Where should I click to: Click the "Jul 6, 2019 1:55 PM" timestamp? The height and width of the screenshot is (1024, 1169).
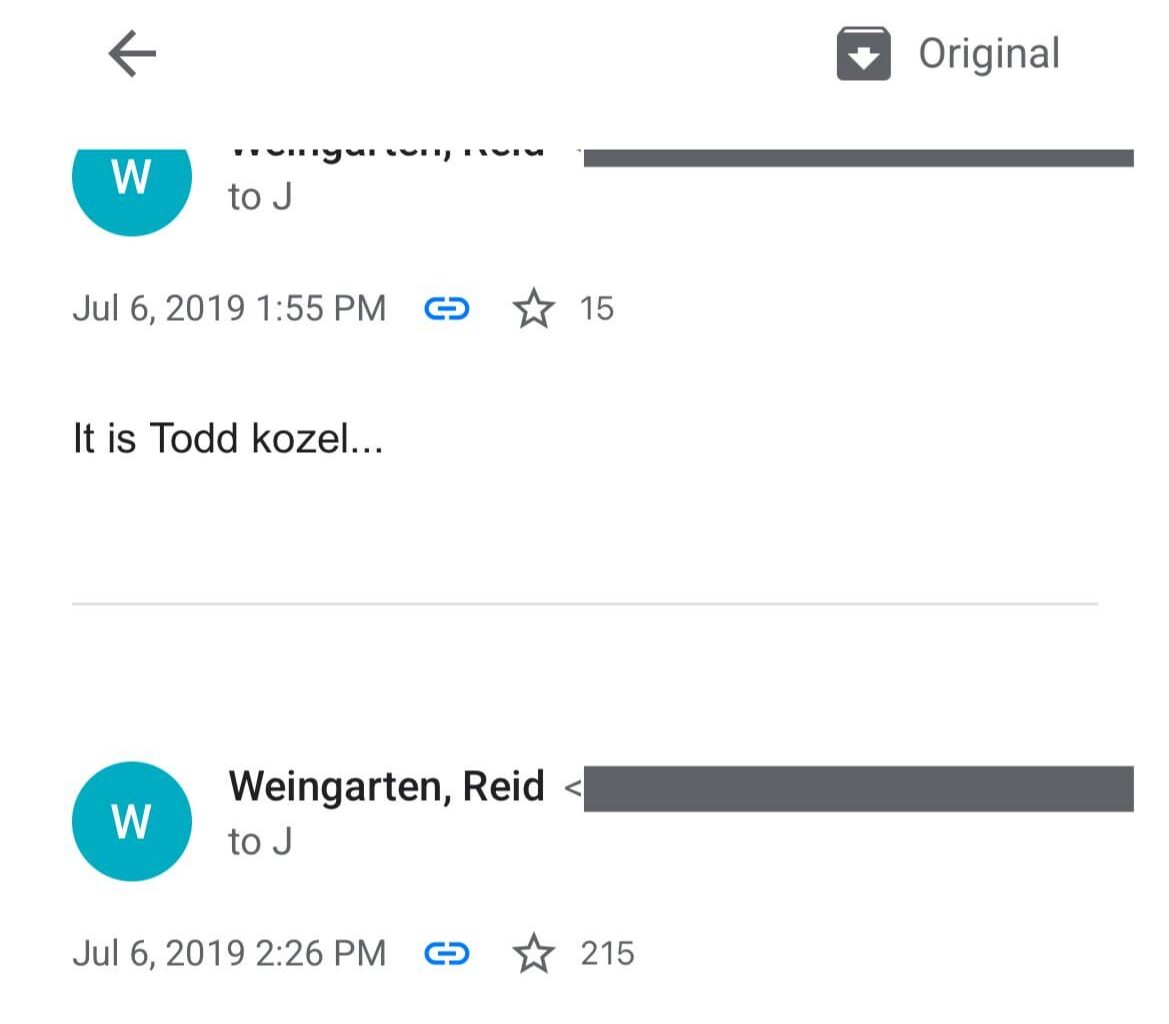[229, 309]
